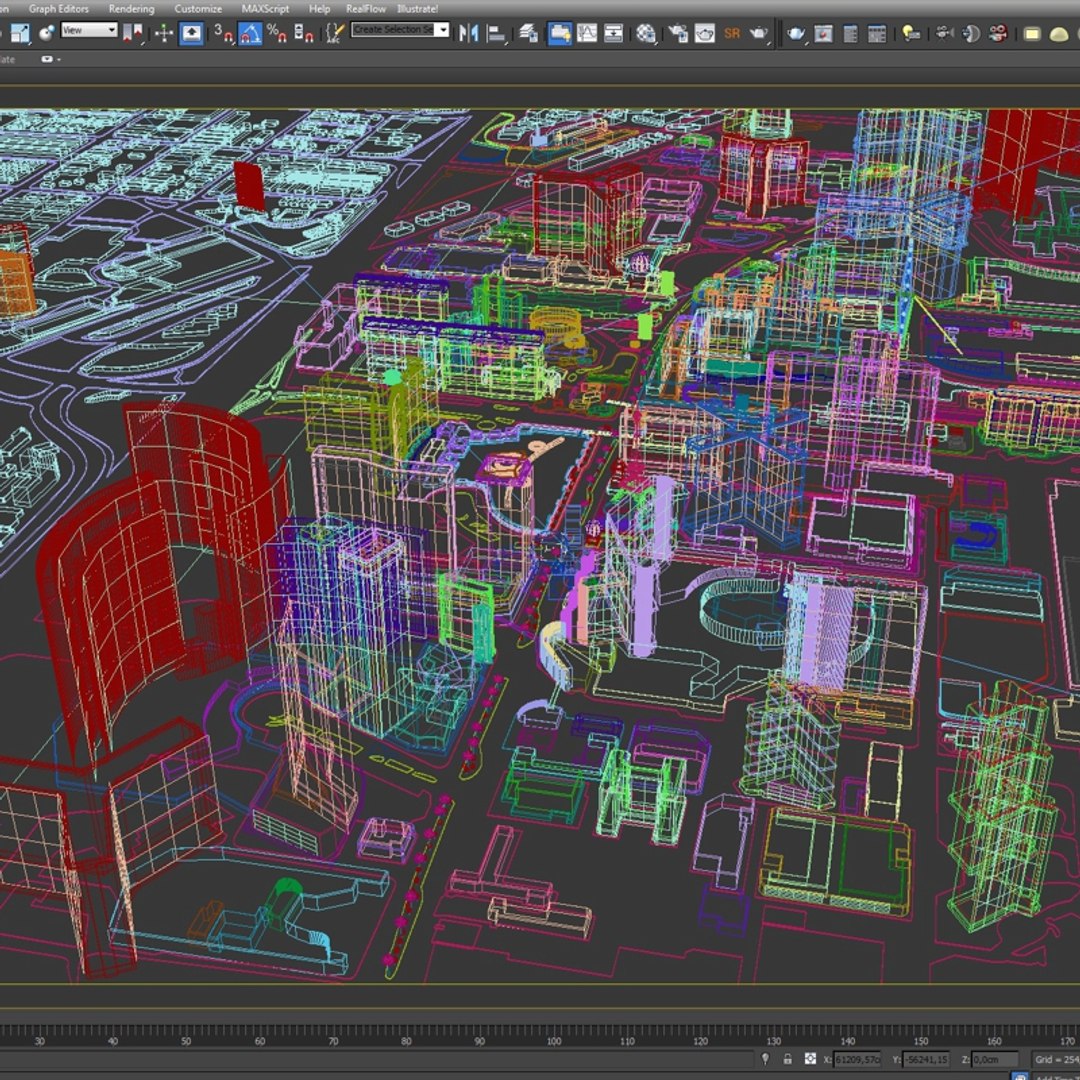Screen dimensions: 1080x1080
Task: Click the Use Pivot Point Center icon
Action: pos(132,32)
